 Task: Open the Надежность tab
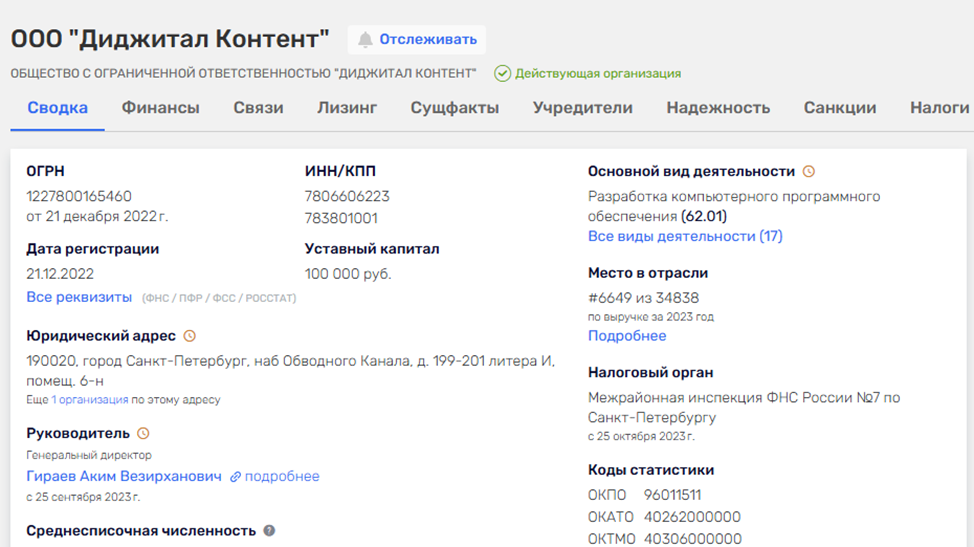pyautogui.click(x=718, y=108)
